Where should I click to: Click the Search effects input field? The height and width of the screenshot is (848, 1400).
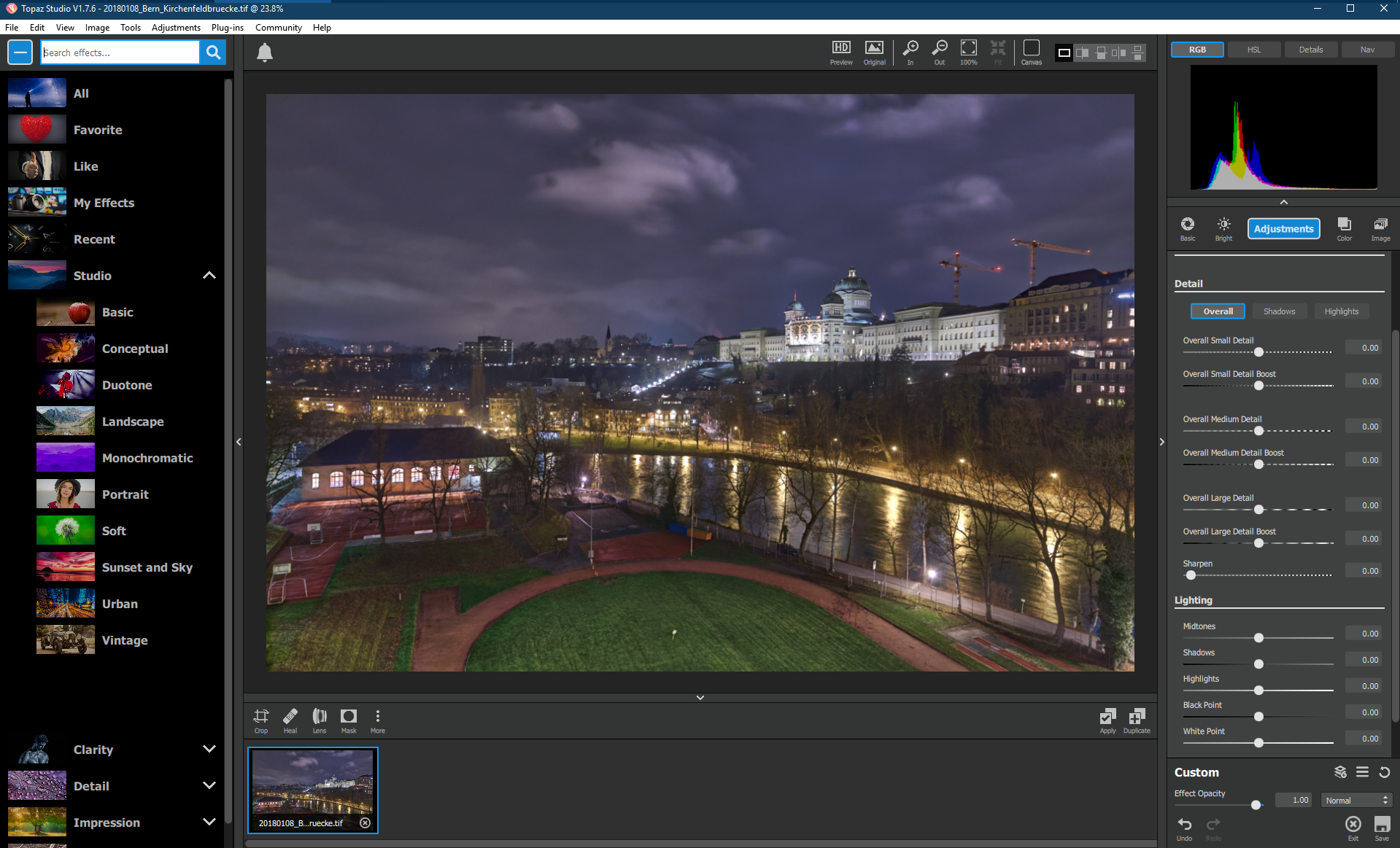coord(120,52)
